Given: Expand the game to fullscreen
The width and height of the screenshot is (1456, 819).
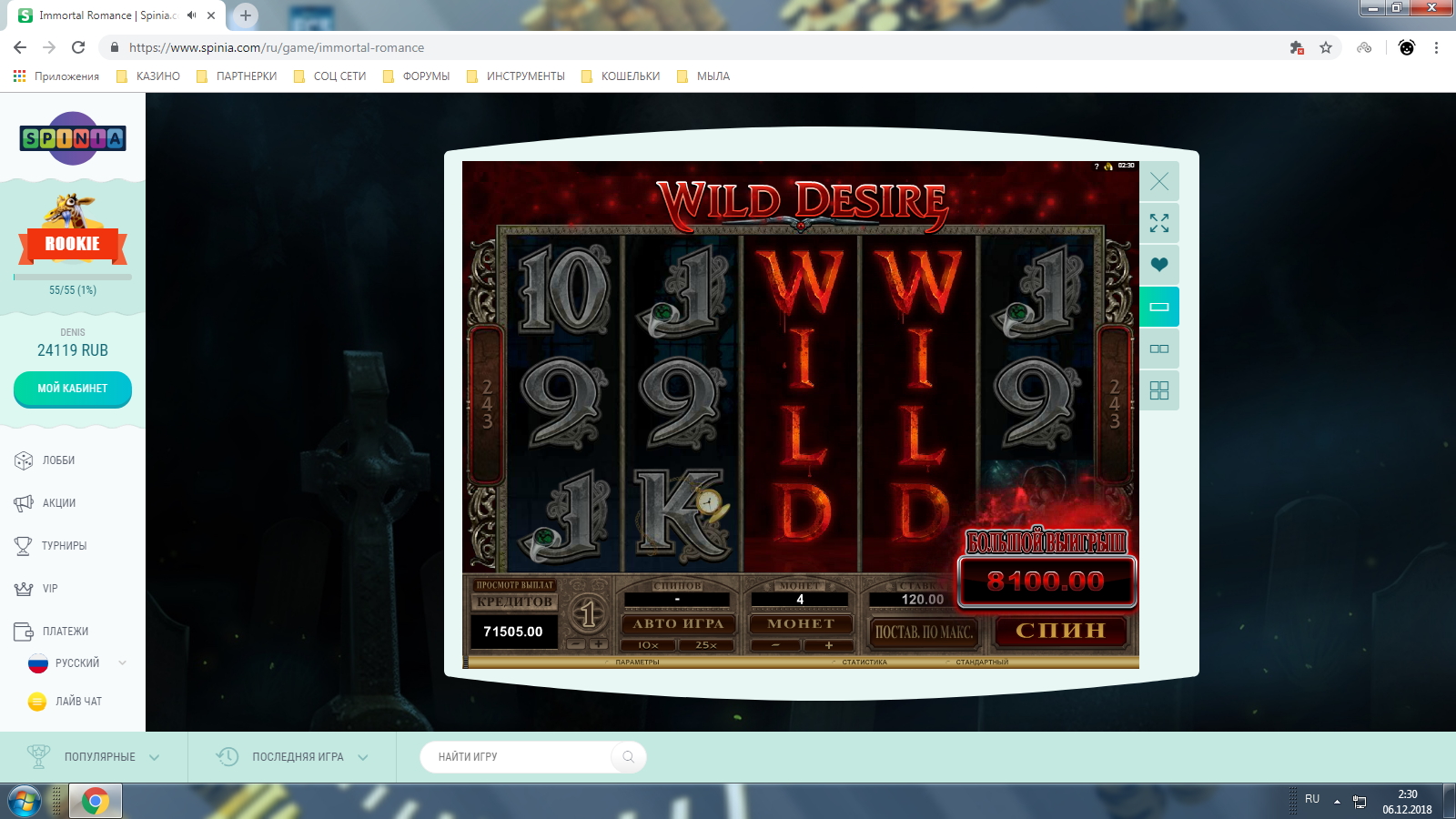Looking at the screenshot, I should click(x=1159, y=223).
